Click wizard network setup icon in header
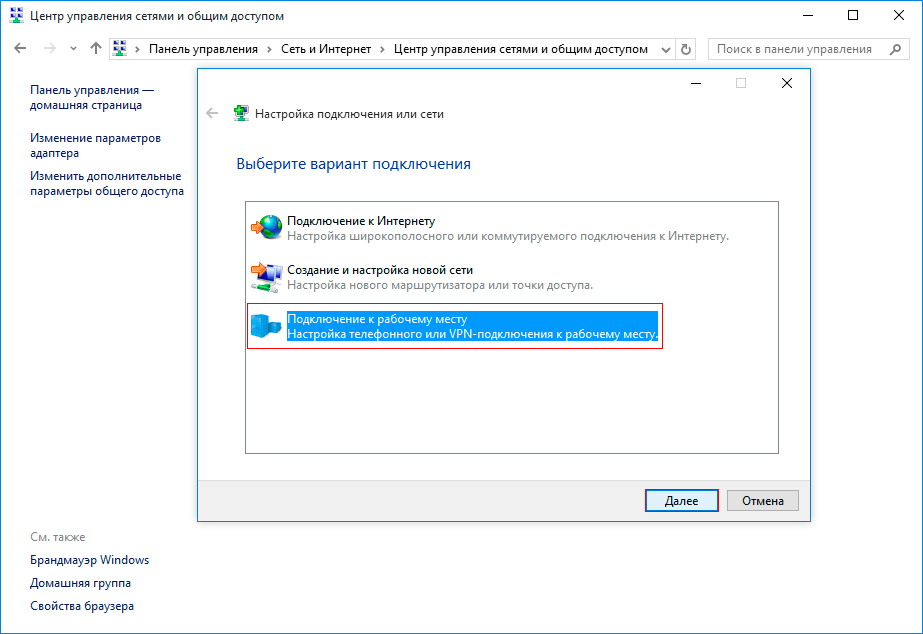 click(x=241, y=113)
